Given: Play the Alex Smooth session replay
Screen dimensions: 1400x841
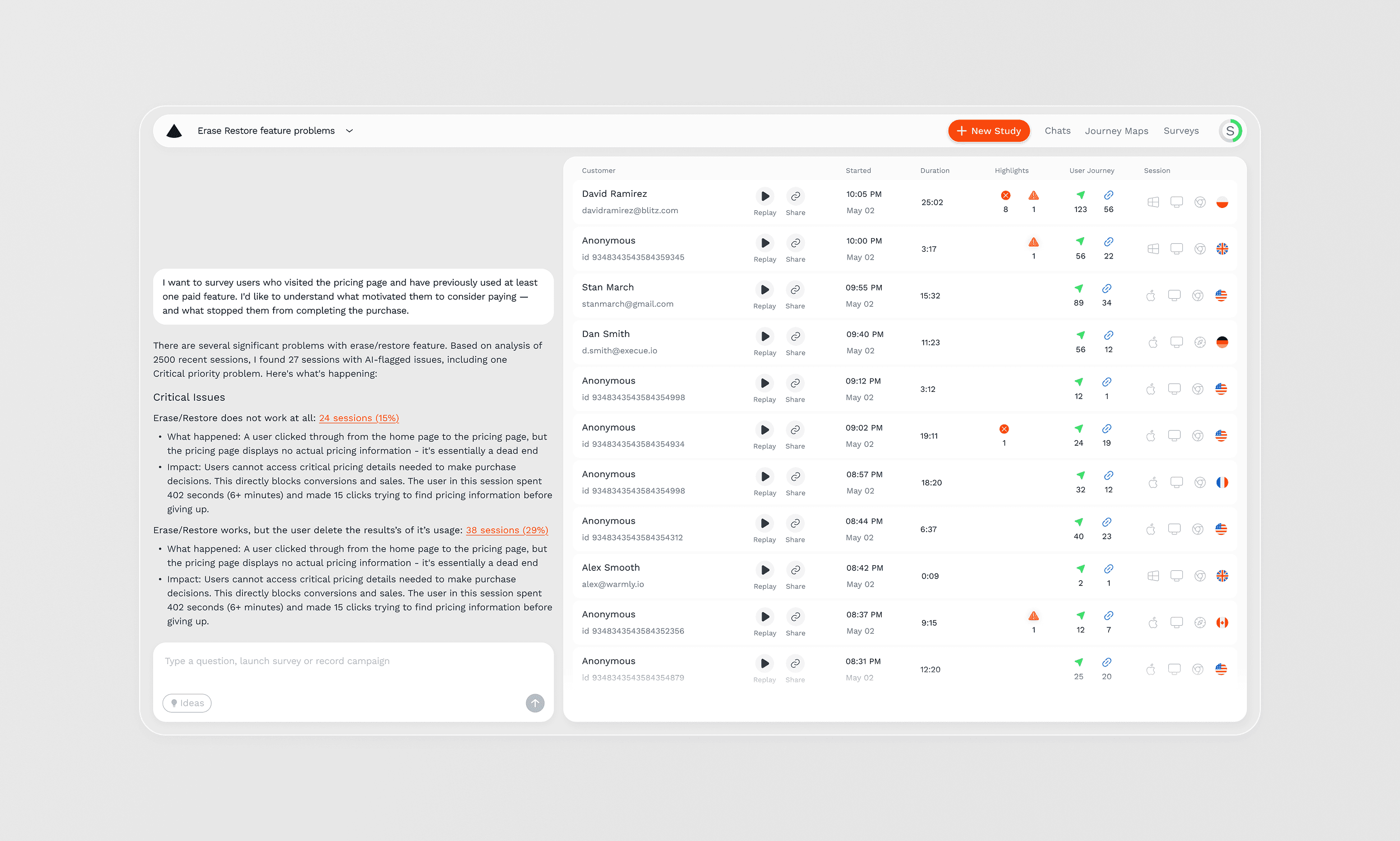Looking at the screenshot, I should pos(765,570).
